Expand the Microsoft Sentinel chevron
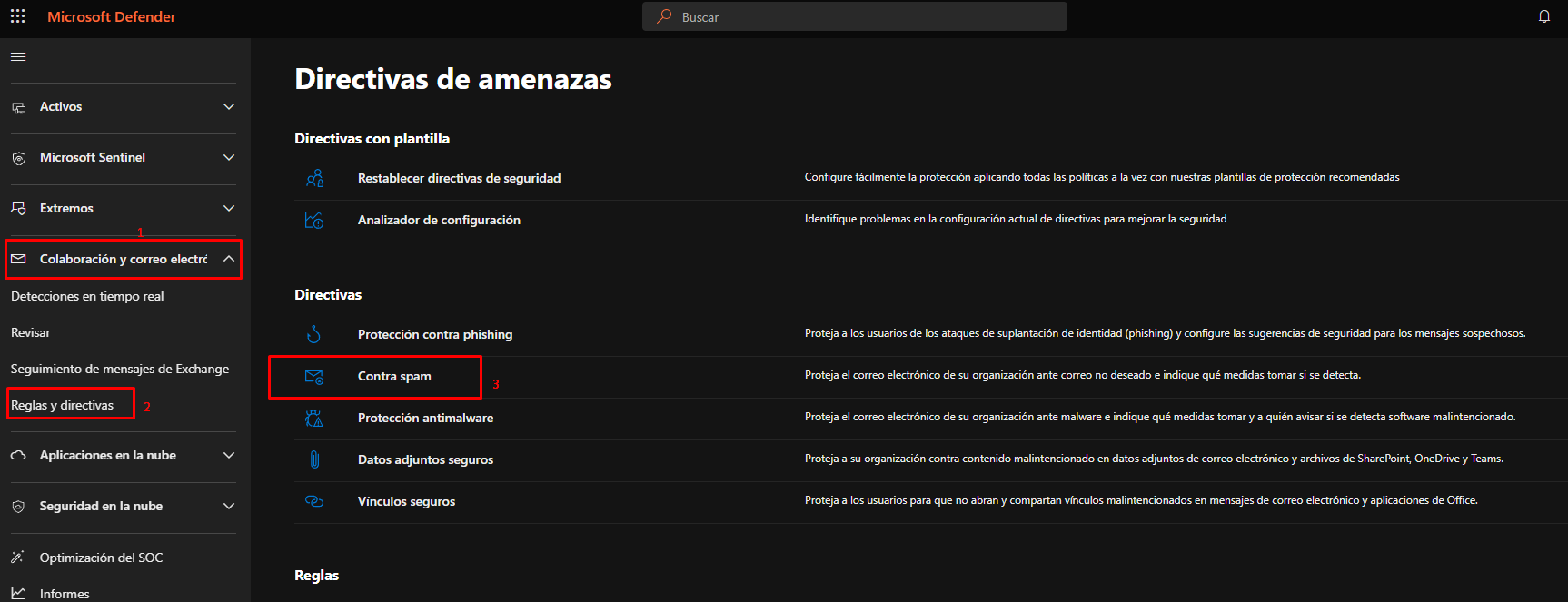Screen dimensions: 1568x602 click(x=229, y=158)
